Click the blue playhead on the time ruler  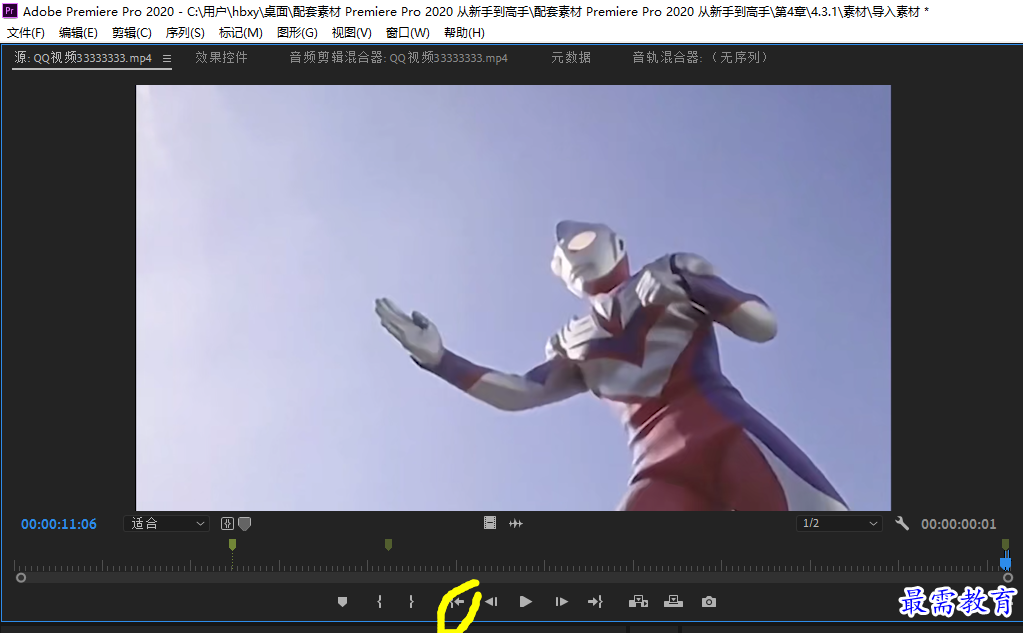point(1005,561)
